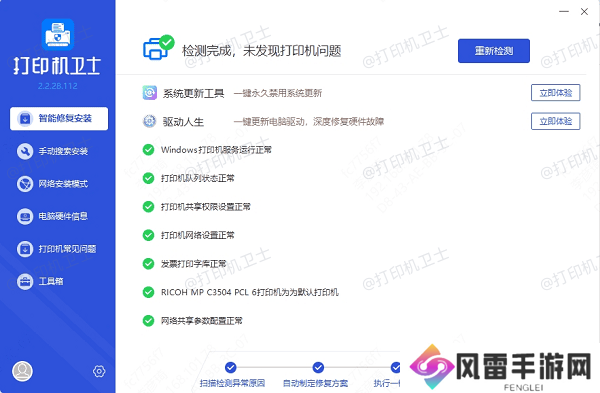Minimize the 打印机卫士 window

pos(564,11)
